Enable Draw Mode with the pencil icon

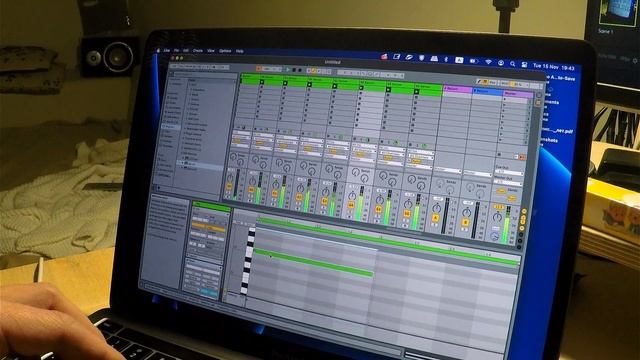(480, 82)
